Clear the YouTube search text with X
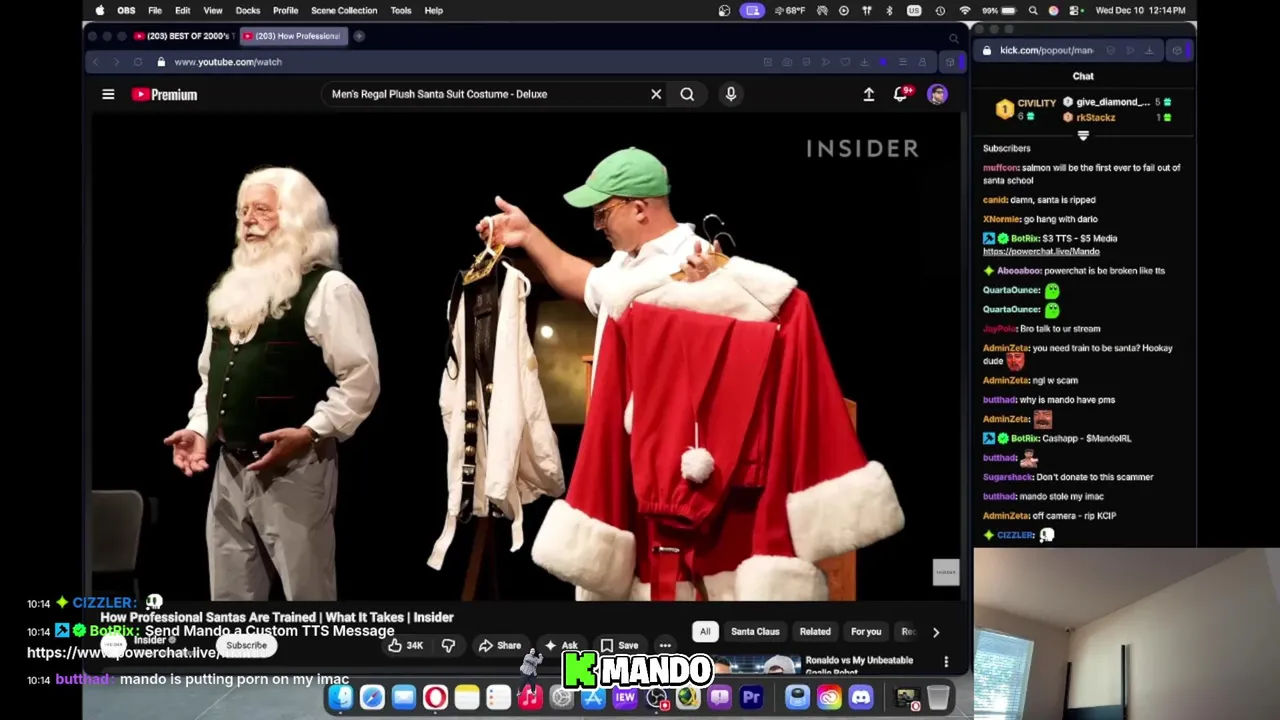The width and height of the screenshot is (1280, 720). (656, 94)
